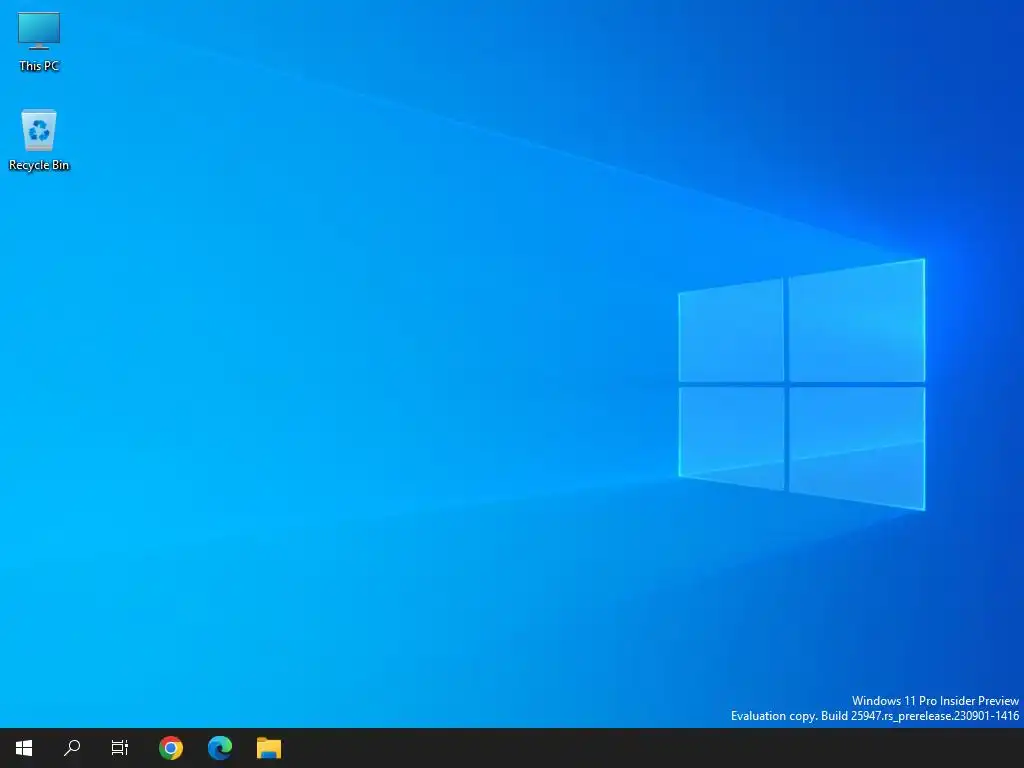The height and width of the screenshot is (768, 1024).
Task: Launch Google Chrome from taskbar
Action: (x=171, y=748)
